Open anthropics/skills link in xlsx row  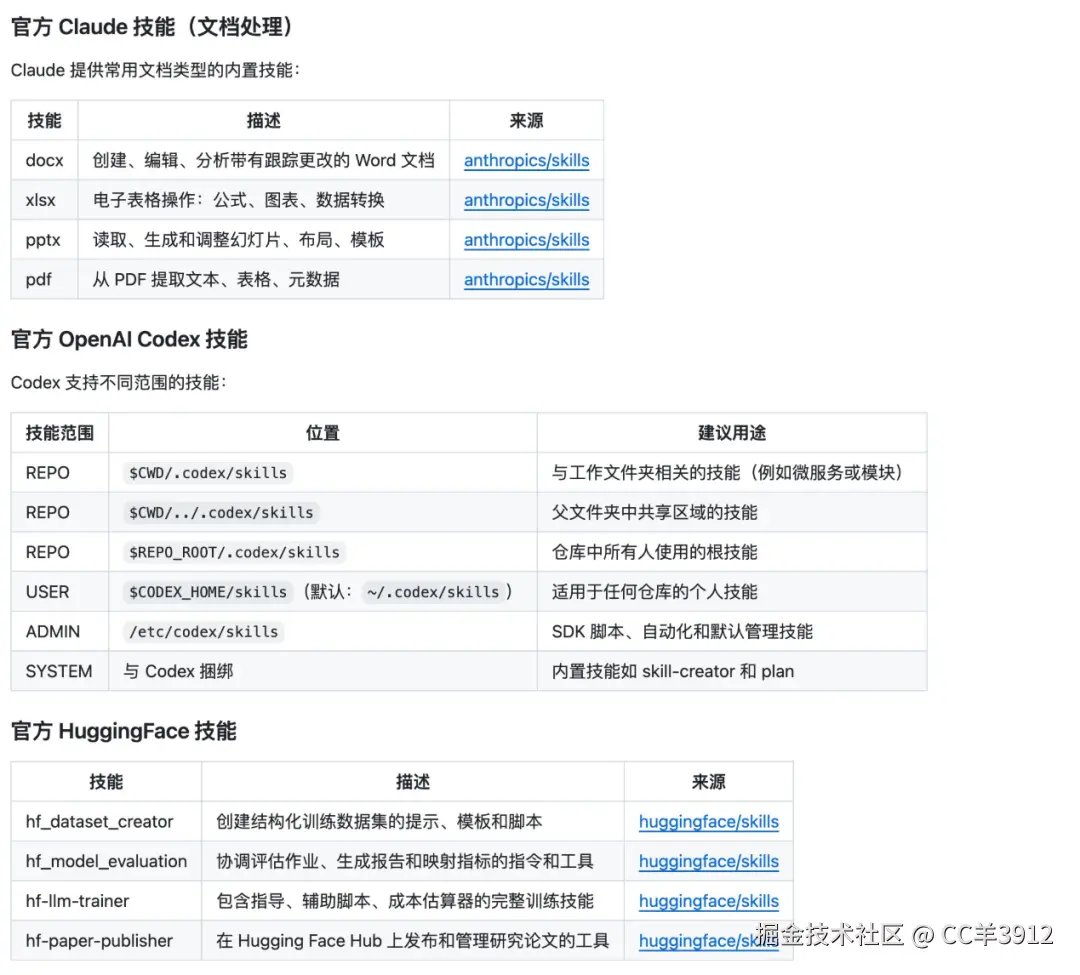(526, 200)
